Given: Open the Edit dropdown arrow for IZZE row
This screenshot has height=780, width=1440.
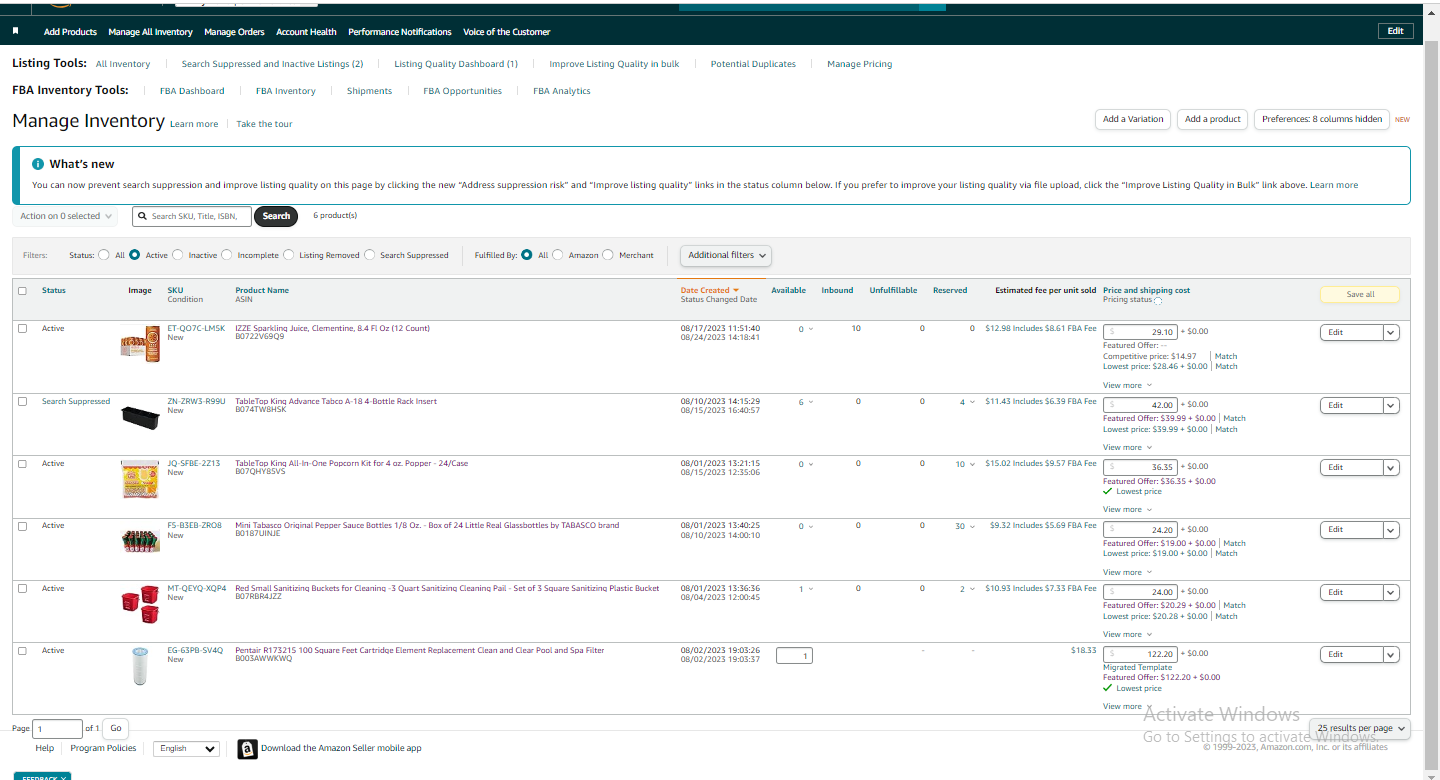Looking at the screenshot, I should [1391, 333].
